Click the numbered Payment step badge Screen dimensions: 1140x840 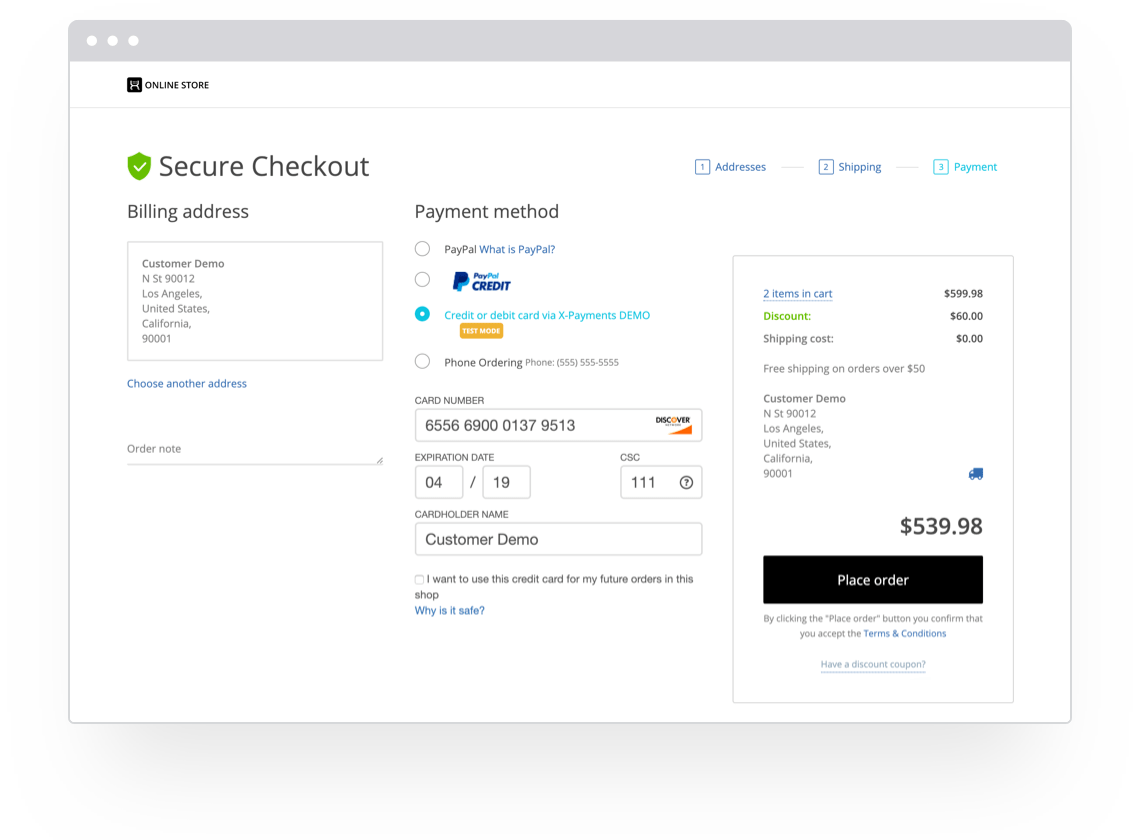pos(940,167)
